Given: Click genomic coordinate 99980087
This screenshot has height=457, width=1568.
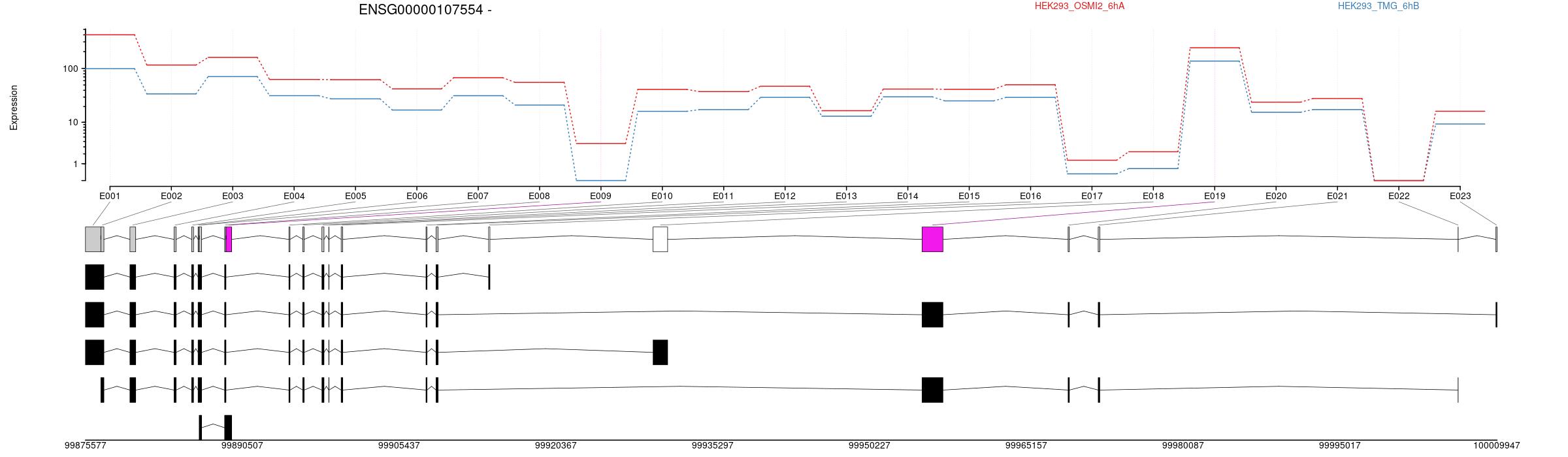Looking at the screenshot, I should click(1183, 445).
